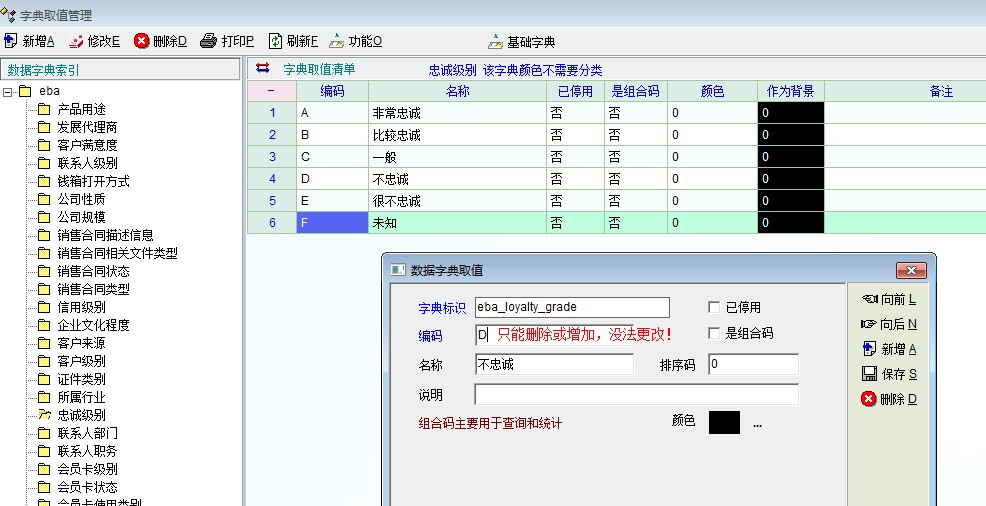Viewport: 986px width, 506px height.
Task: Close the 数据字典取值 dialog
Action: (910, 270)
